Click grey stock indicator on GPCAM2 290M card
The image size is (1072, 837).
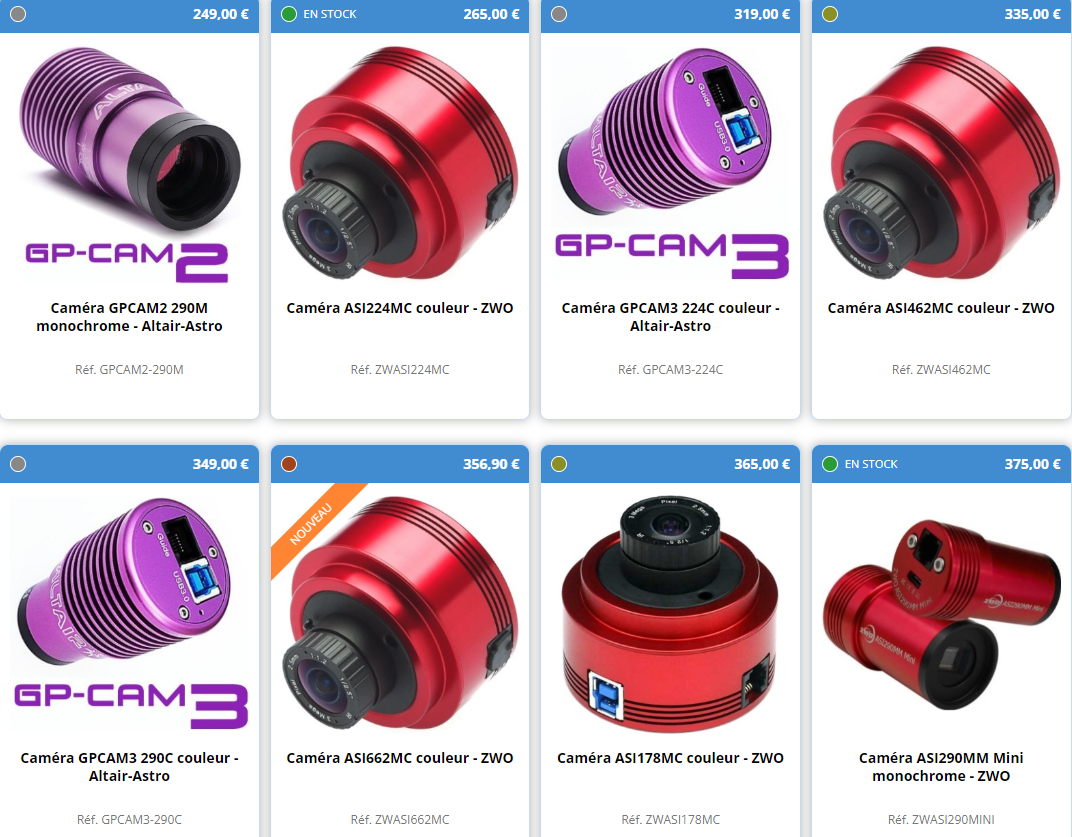coord(18,14)
